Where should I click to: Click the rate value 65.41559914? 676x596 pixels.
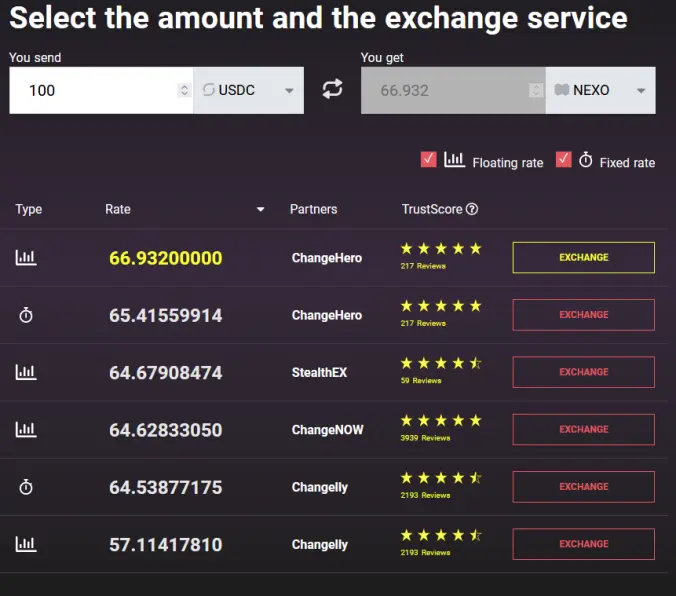point(166,316)
